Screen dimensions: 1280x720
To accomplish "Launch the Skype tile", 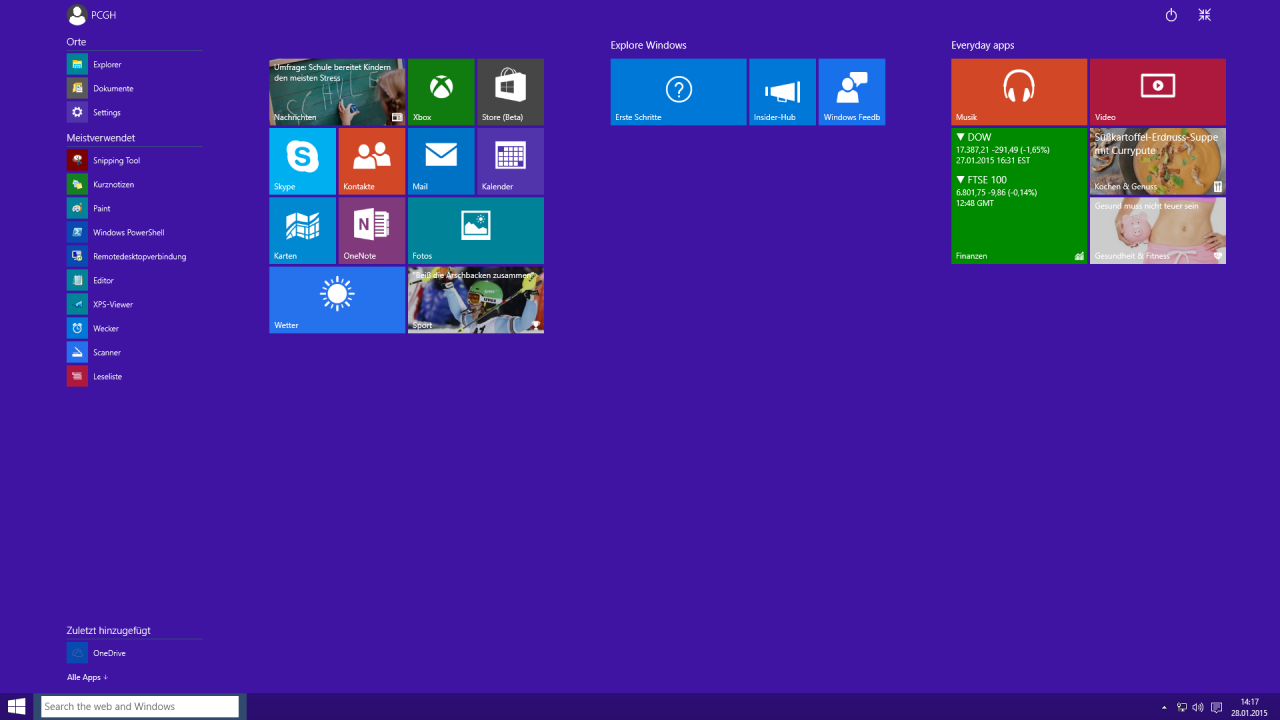I will pos(302,161).
